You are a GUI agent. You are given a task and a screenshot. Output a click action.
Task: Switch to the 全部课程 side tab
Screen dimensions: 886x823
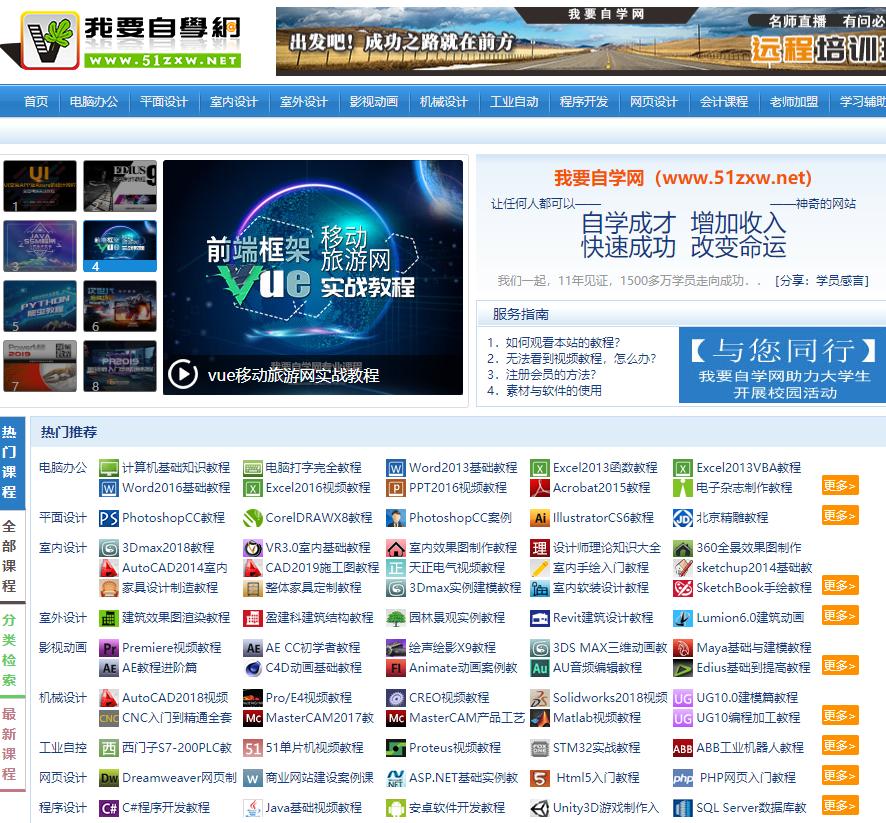(x=9, y=556)
